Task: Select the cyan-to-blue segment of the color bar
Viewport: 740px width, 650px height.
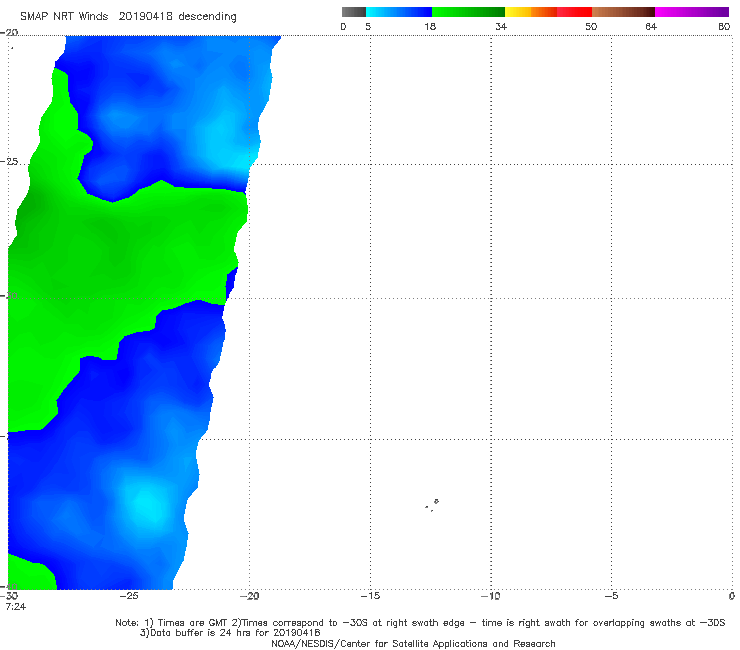Action: [x=399, y=12]
